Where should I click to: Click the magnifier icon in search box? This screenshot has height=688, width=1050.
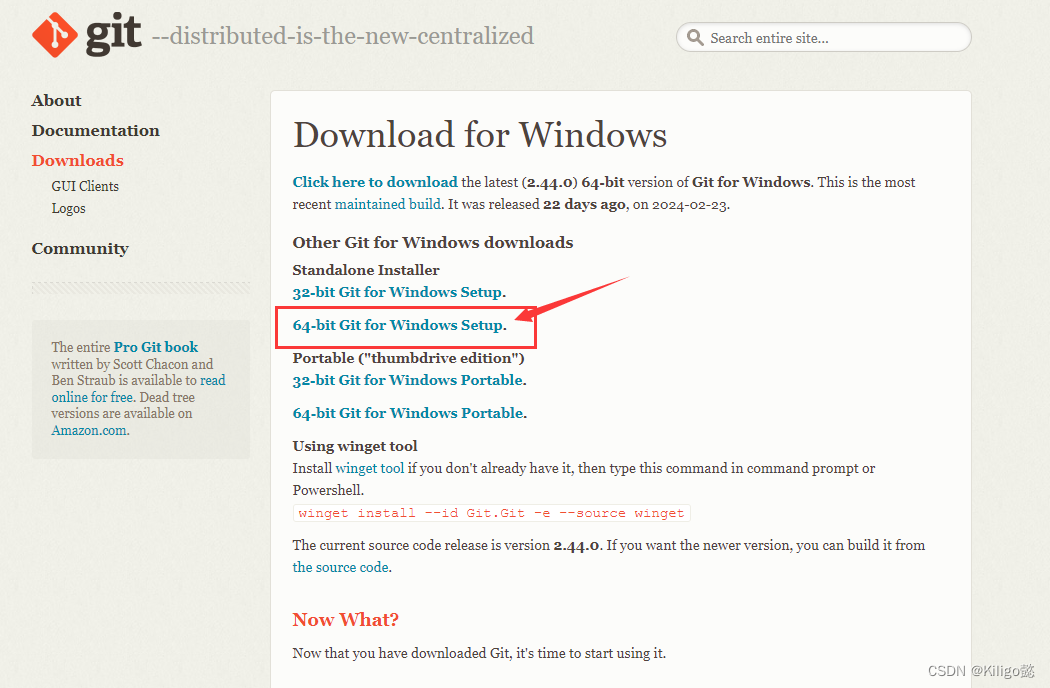pyautogui.click(x=695, y=38)
